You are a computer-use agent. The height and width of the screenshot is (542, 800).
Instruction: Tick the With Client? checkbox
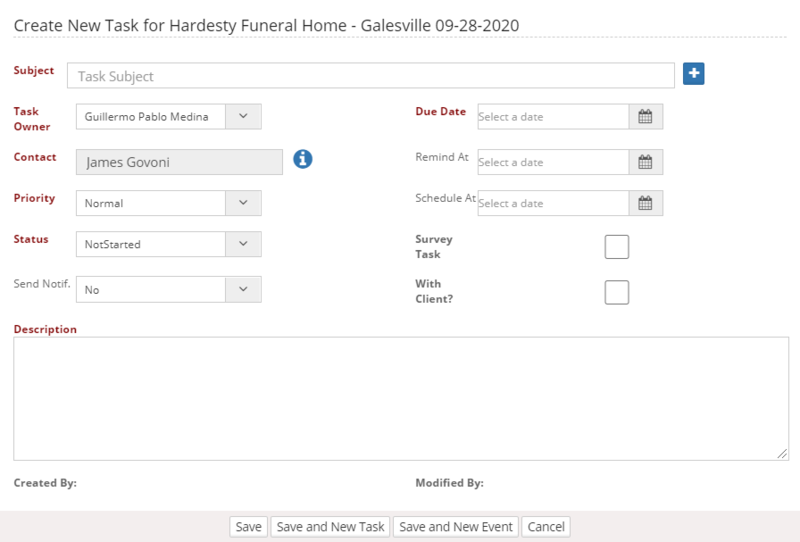[x=616, y=292]
